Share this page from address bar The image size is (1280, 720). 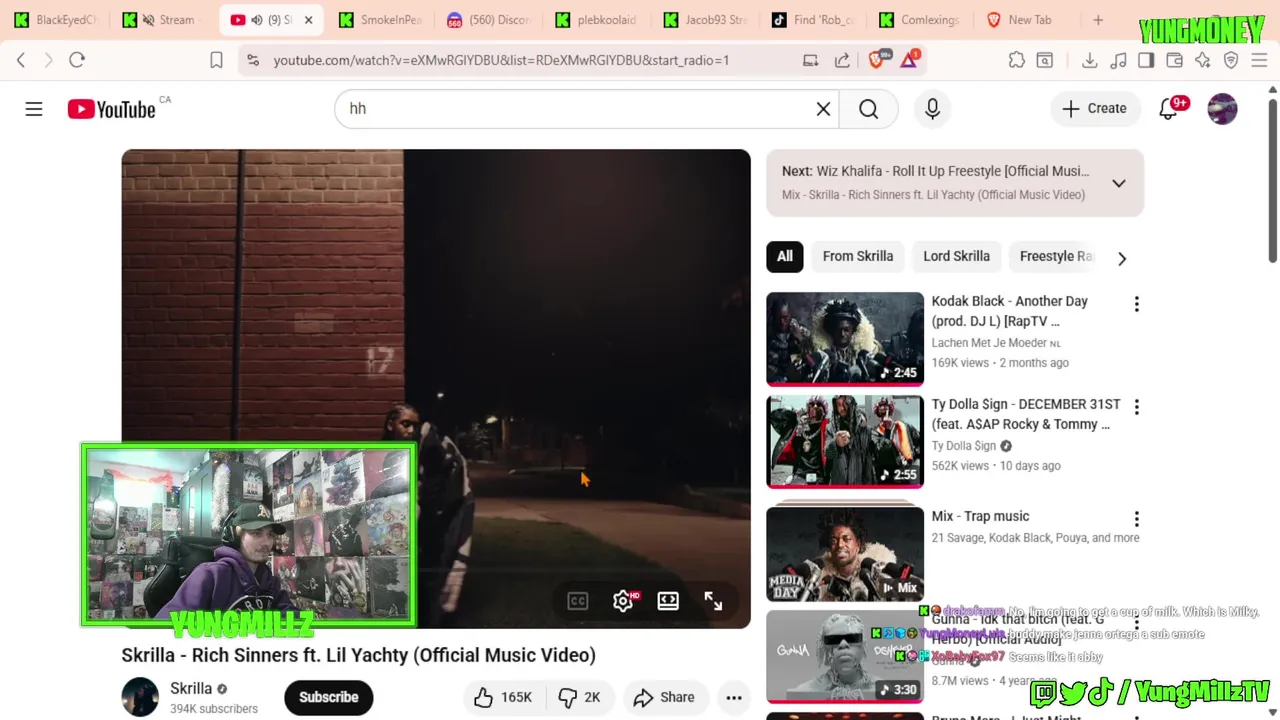[842, 60]
